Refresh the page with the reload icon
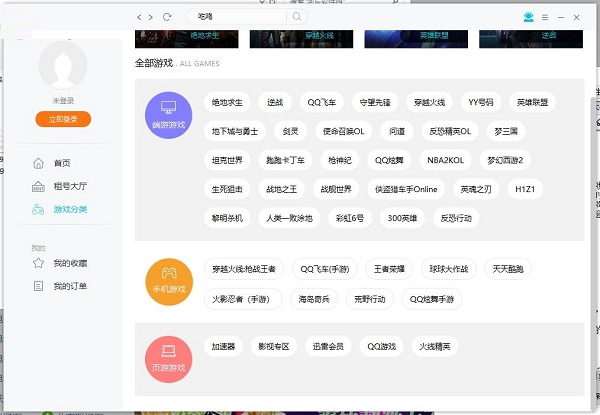600x415 pixels. (x=167, y=17)
